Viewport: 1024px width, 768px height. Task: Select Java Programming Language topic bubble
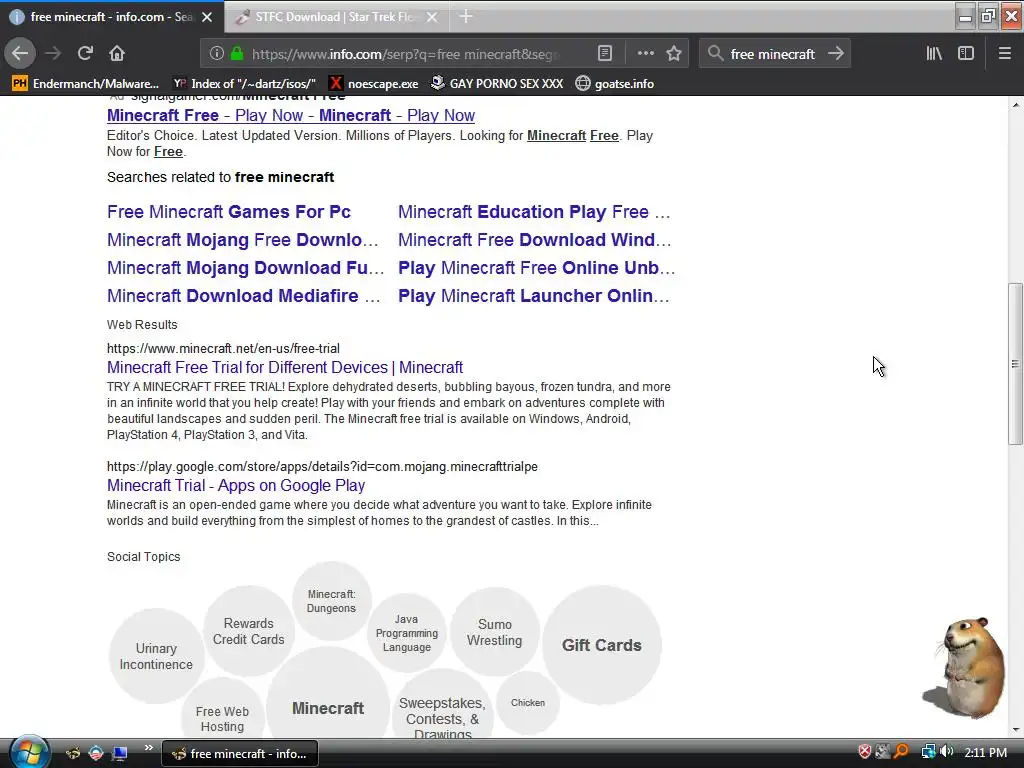tap(406, 633)
